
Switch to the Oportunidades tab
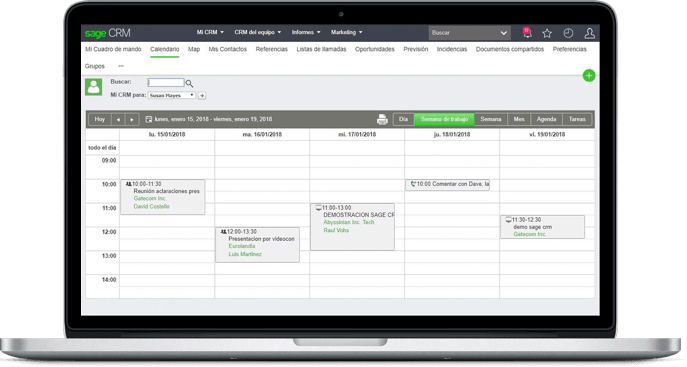click(x=375, y=49)
